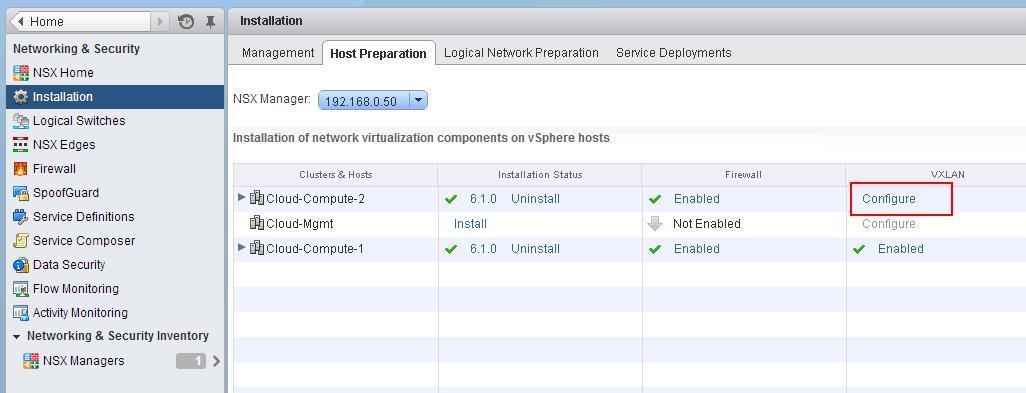Open NSX Managers chevron arrow
1026x393 pixels.
[217, 361]
